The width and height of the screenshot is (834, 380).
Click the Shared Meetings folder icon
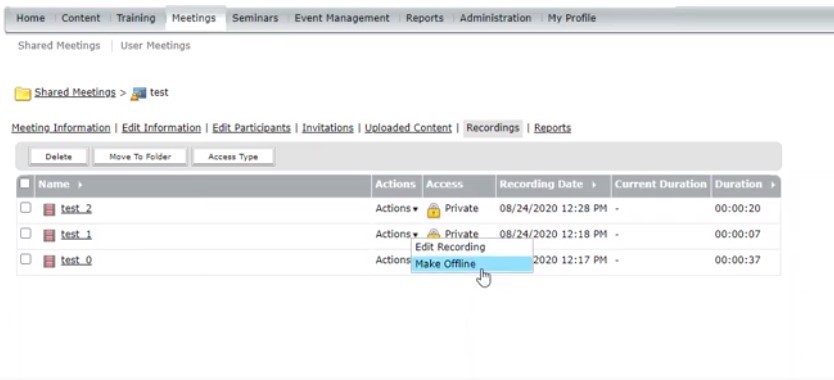click(22, 94)
